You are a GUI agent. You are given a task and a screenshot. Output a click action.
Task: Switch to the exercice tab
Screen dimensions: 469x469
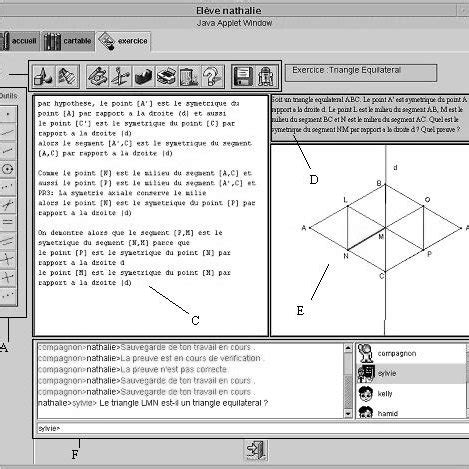[123, 41]
